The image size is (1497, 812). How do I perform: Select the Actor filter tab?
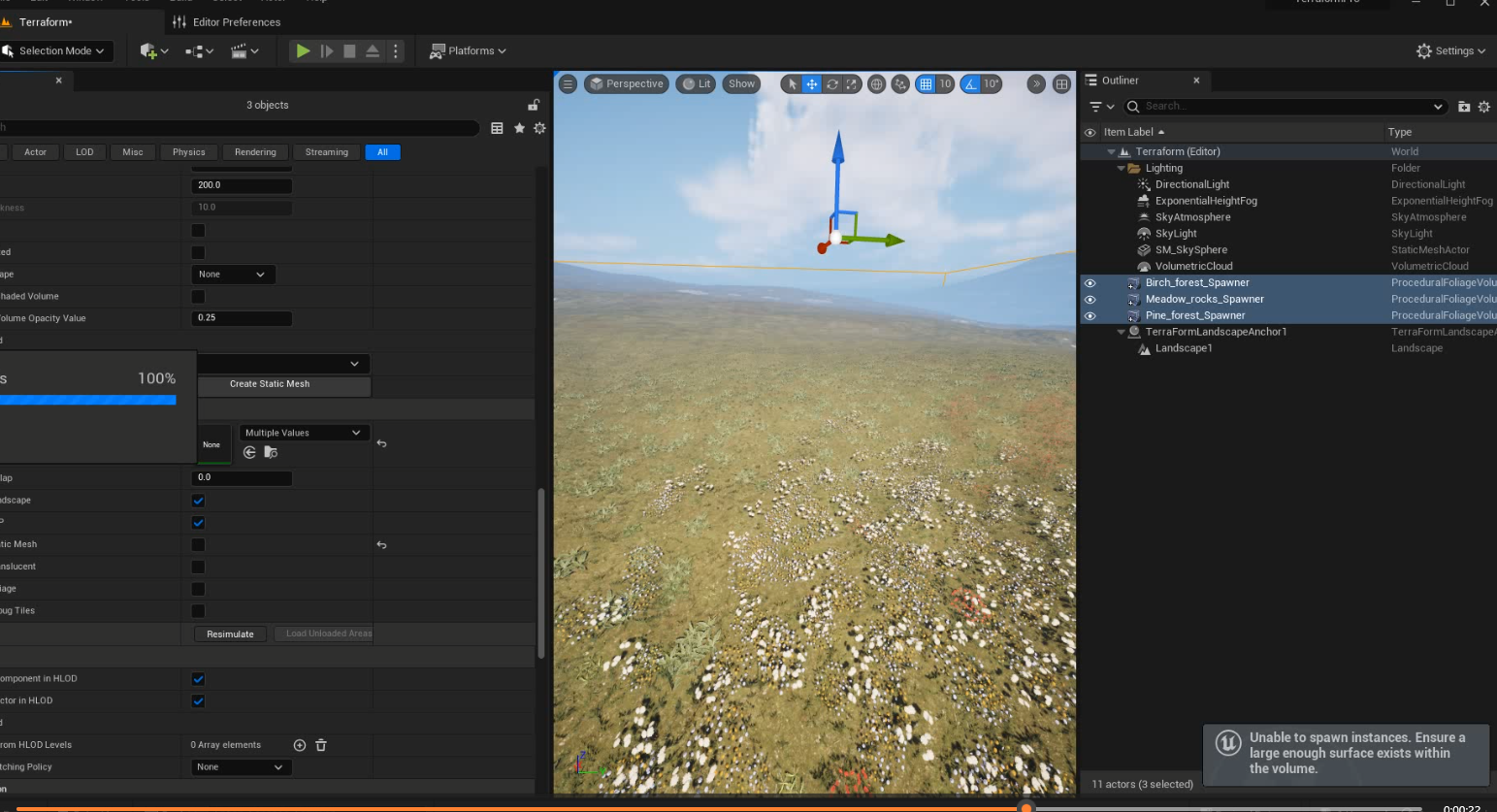[35, 152]
